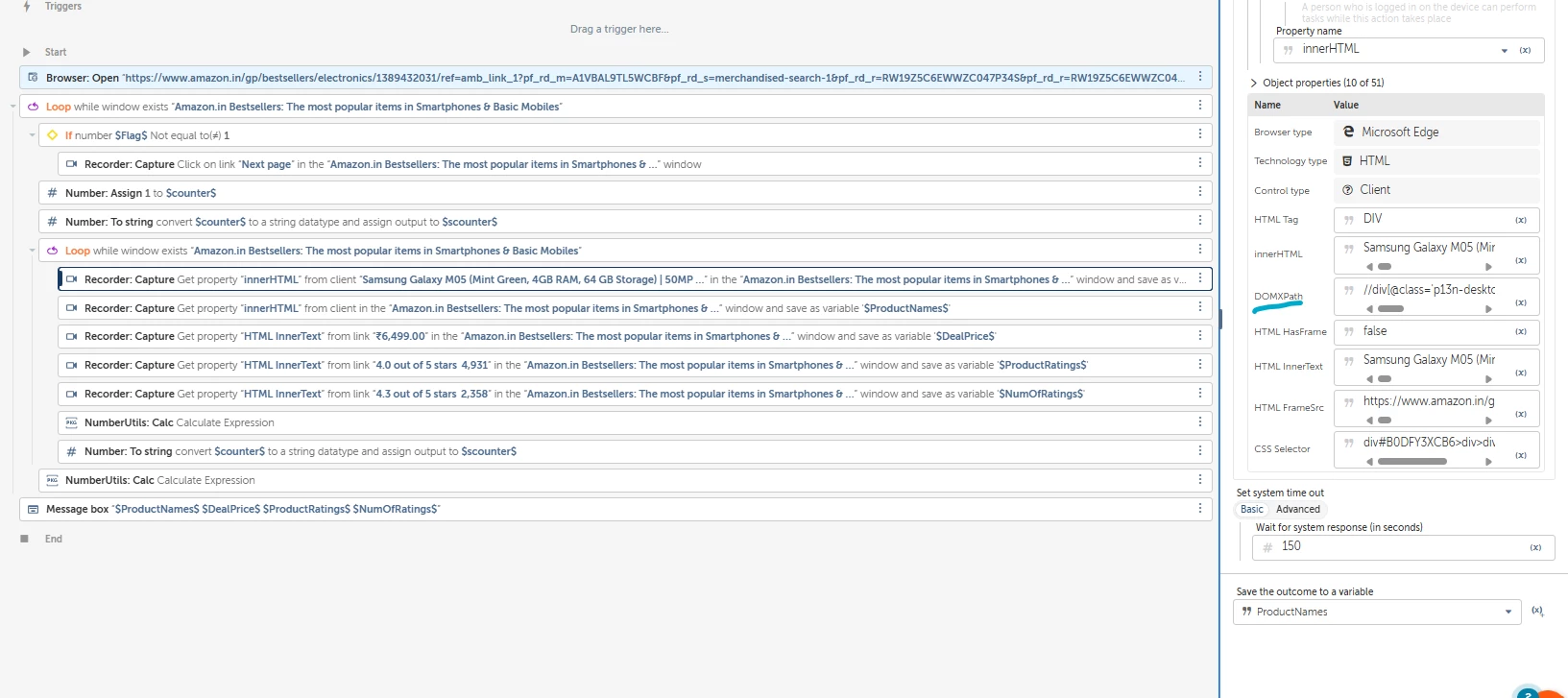Select the capture row saving to $ProductNames$

pyautogui.click(x=635, y=308)
